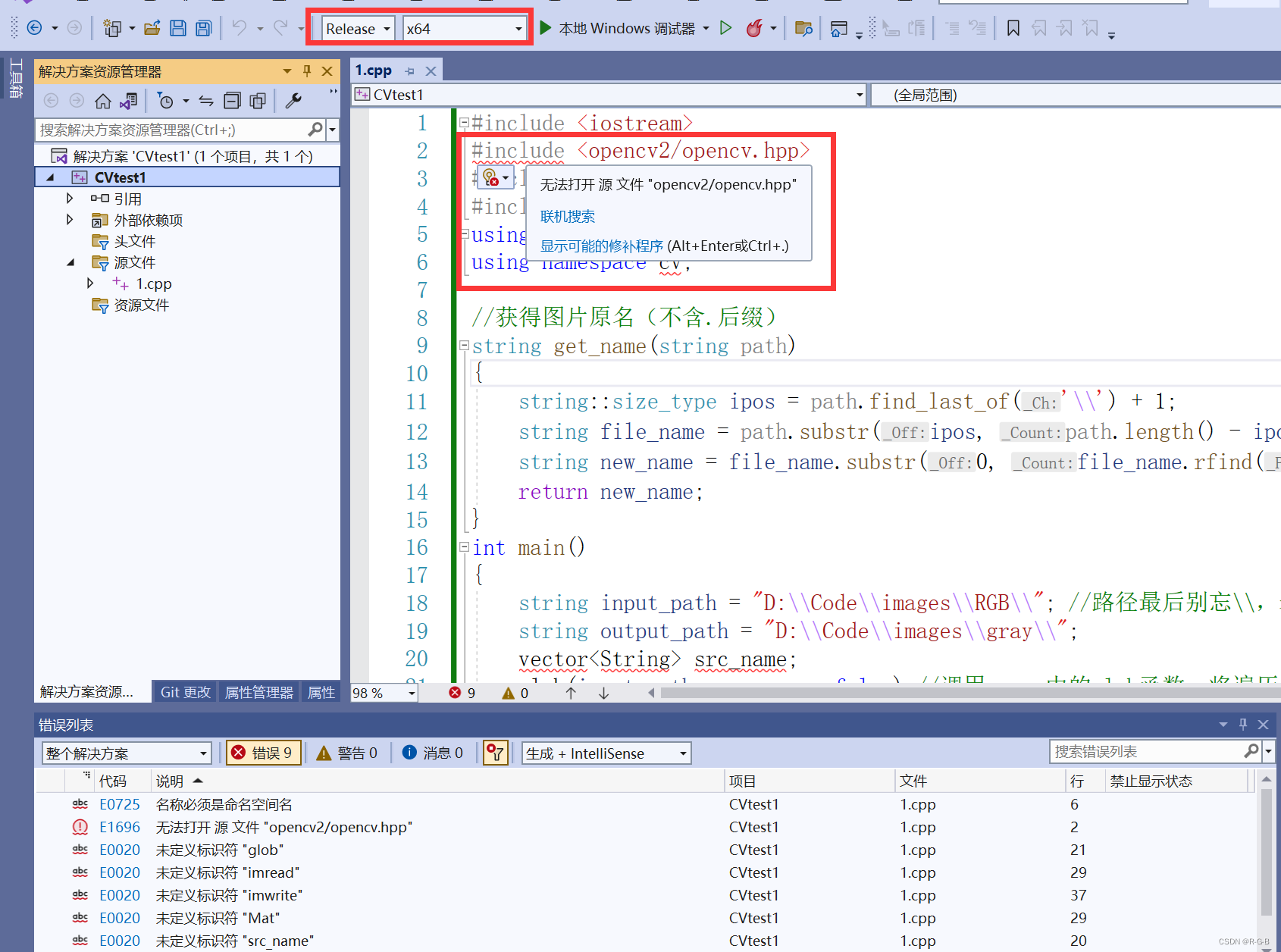The height and width of the screenshot is (952, 1281).
Task: Save all files with Save All icon
Action: 203,28
